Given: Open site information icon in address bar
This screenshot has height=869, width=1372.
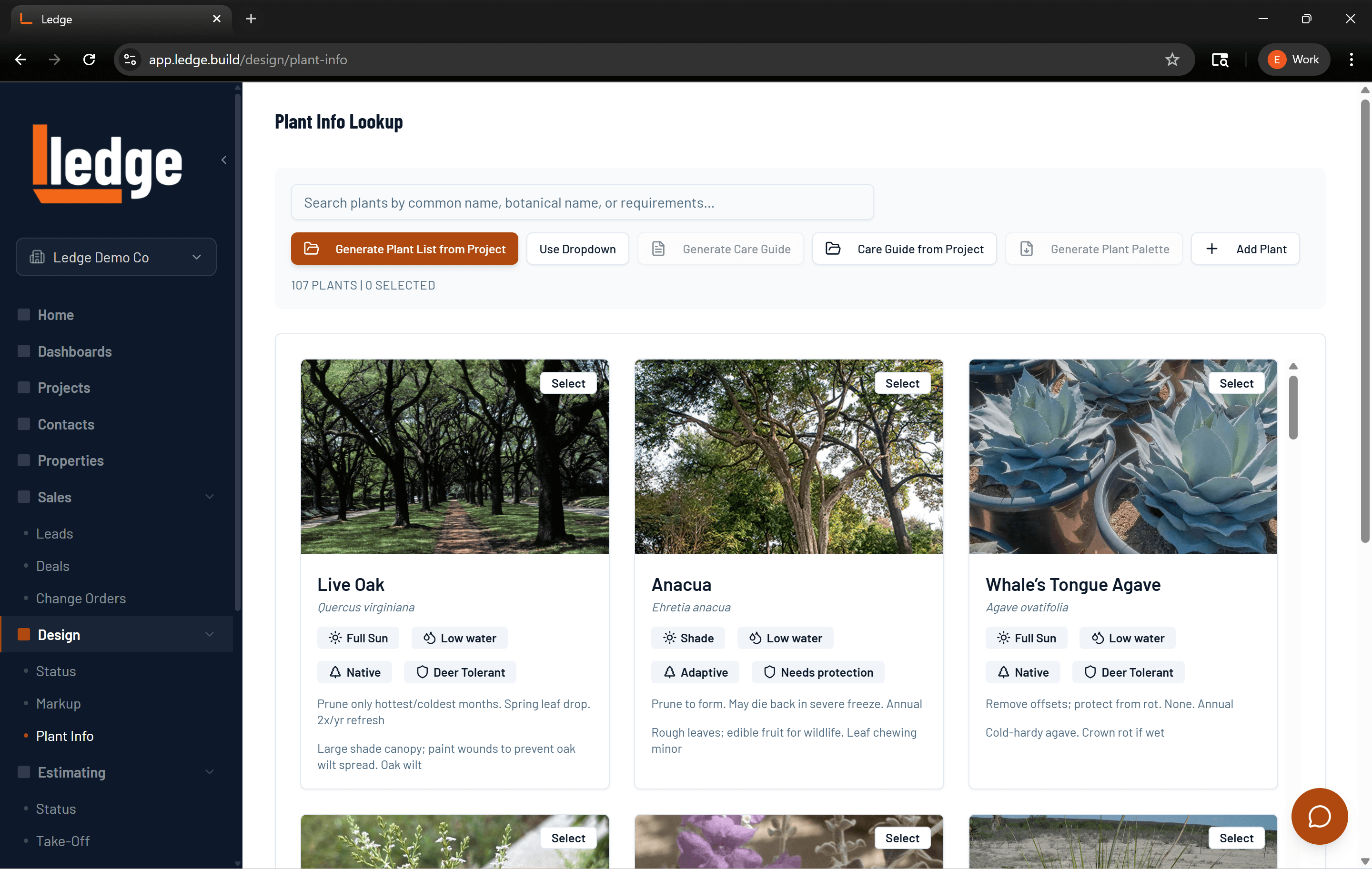Looking at the screenshot, I should (x=130, y=59).
